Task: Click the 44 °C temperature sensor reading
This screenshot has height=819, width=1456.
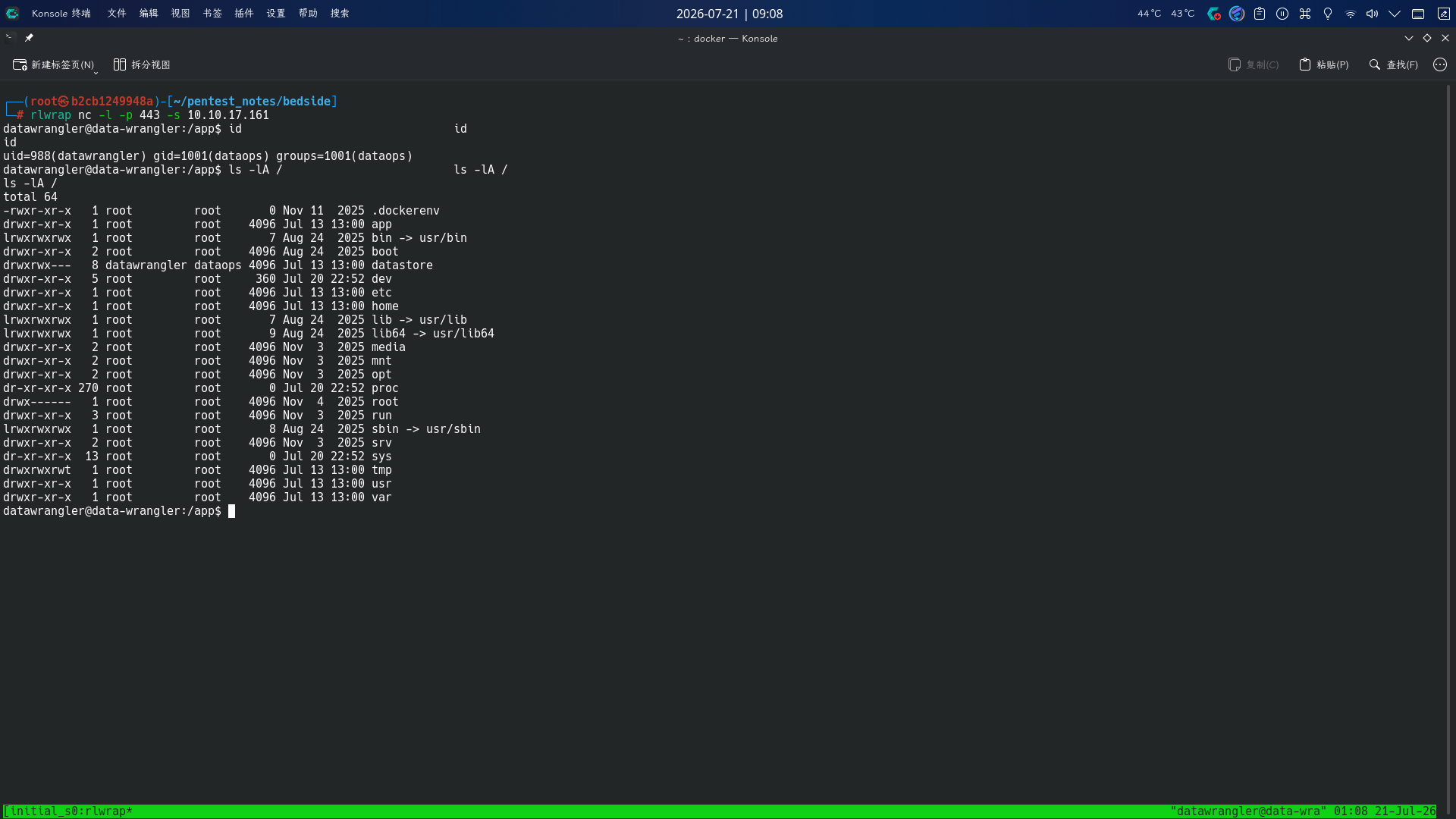Action: 1149,14
